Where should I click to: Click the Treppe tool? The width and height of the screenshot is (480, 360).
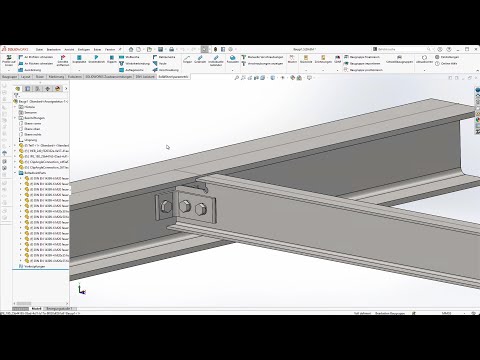[x=187, y=59]
